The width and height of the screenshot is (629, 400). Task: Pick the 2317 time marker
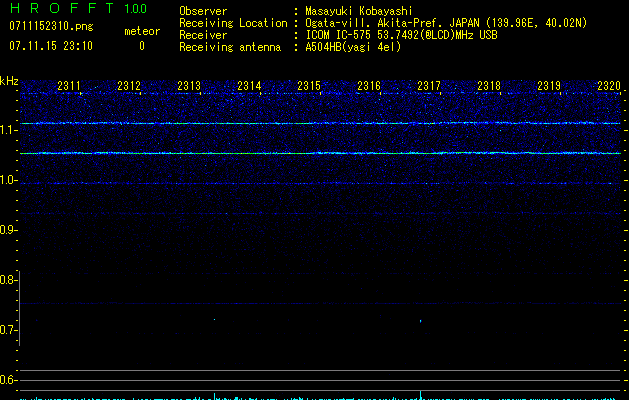[429, 87]
